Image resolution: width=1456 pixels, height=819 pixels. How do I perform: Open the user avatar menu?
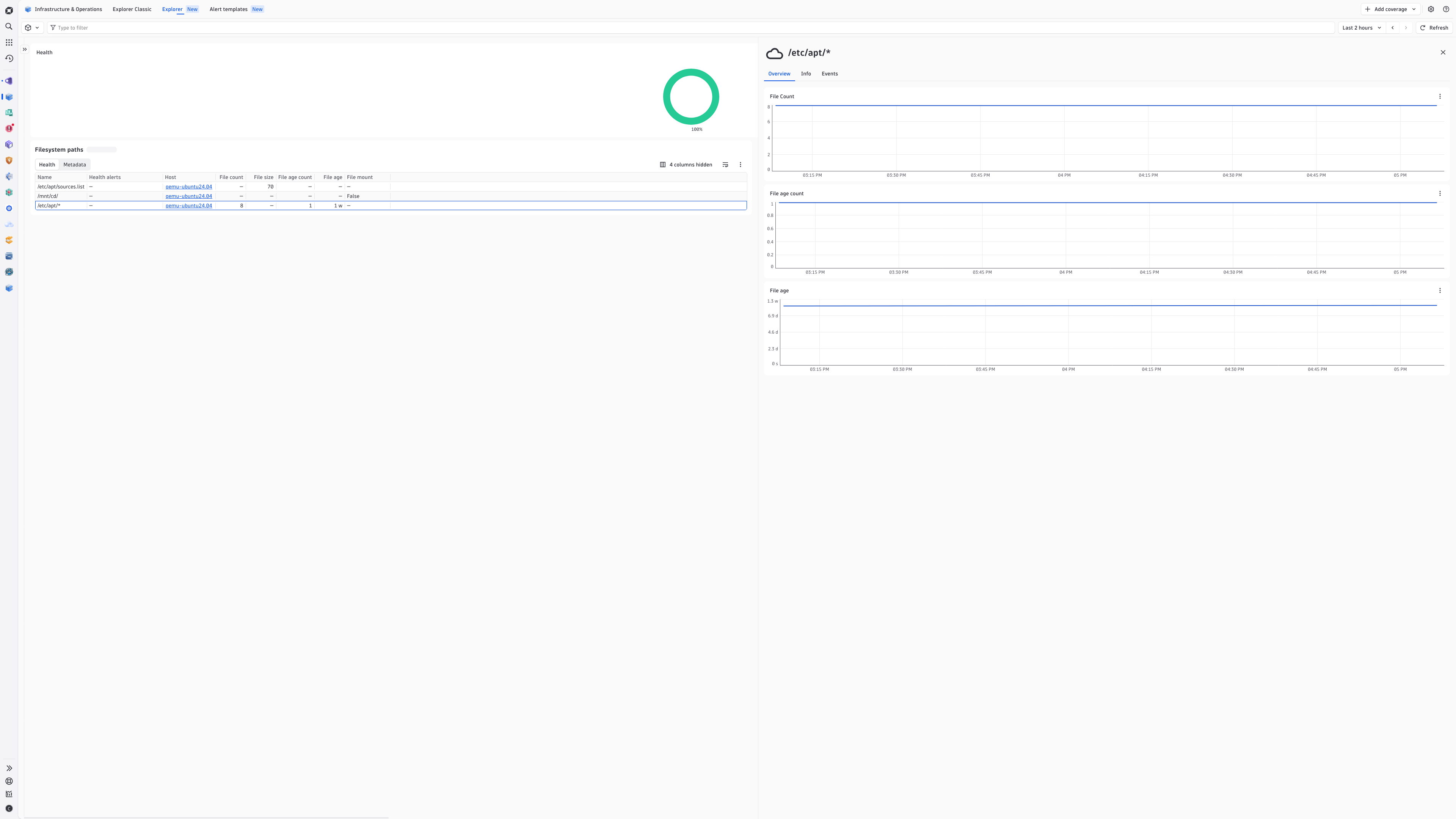pos(9,809)
